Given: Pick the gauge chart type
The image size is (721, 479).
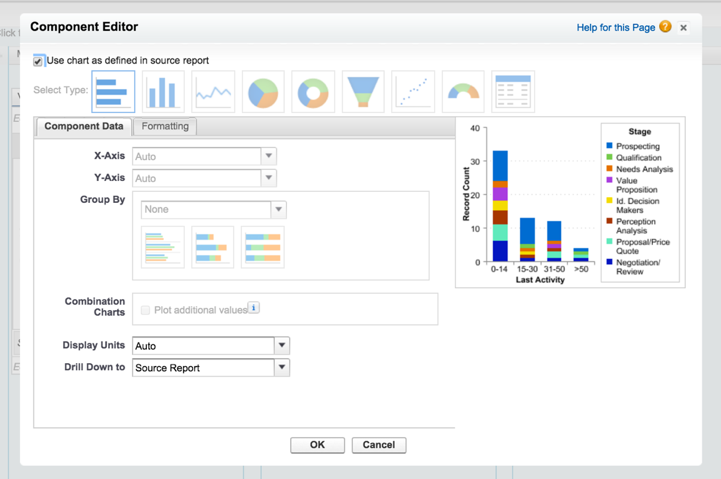Looking at the screenshot, I should tap(463, 91).
